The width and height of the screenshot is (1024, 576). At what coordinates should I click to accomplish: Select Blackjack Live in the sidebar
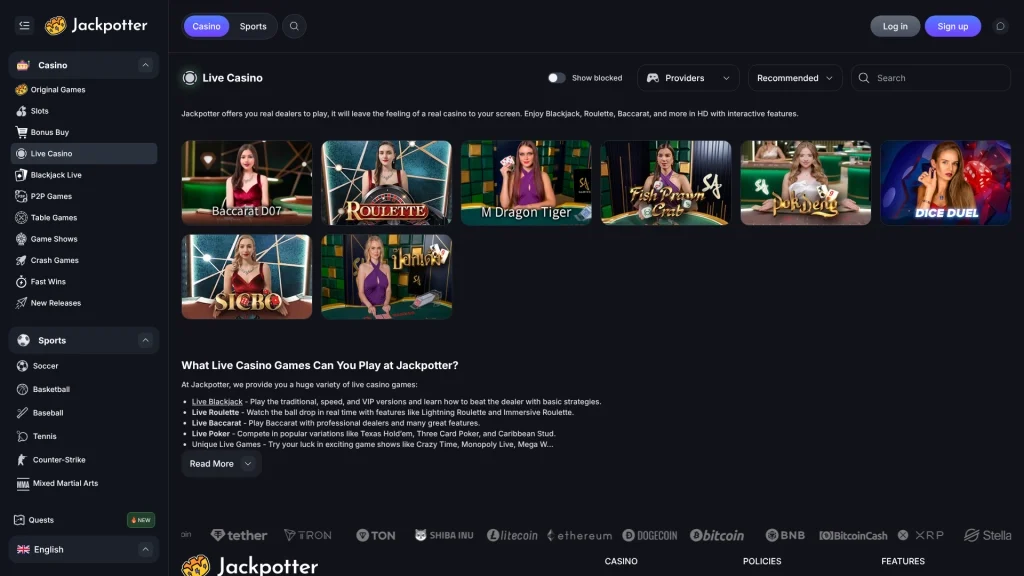pyautogui.click(x=58, y=175)
